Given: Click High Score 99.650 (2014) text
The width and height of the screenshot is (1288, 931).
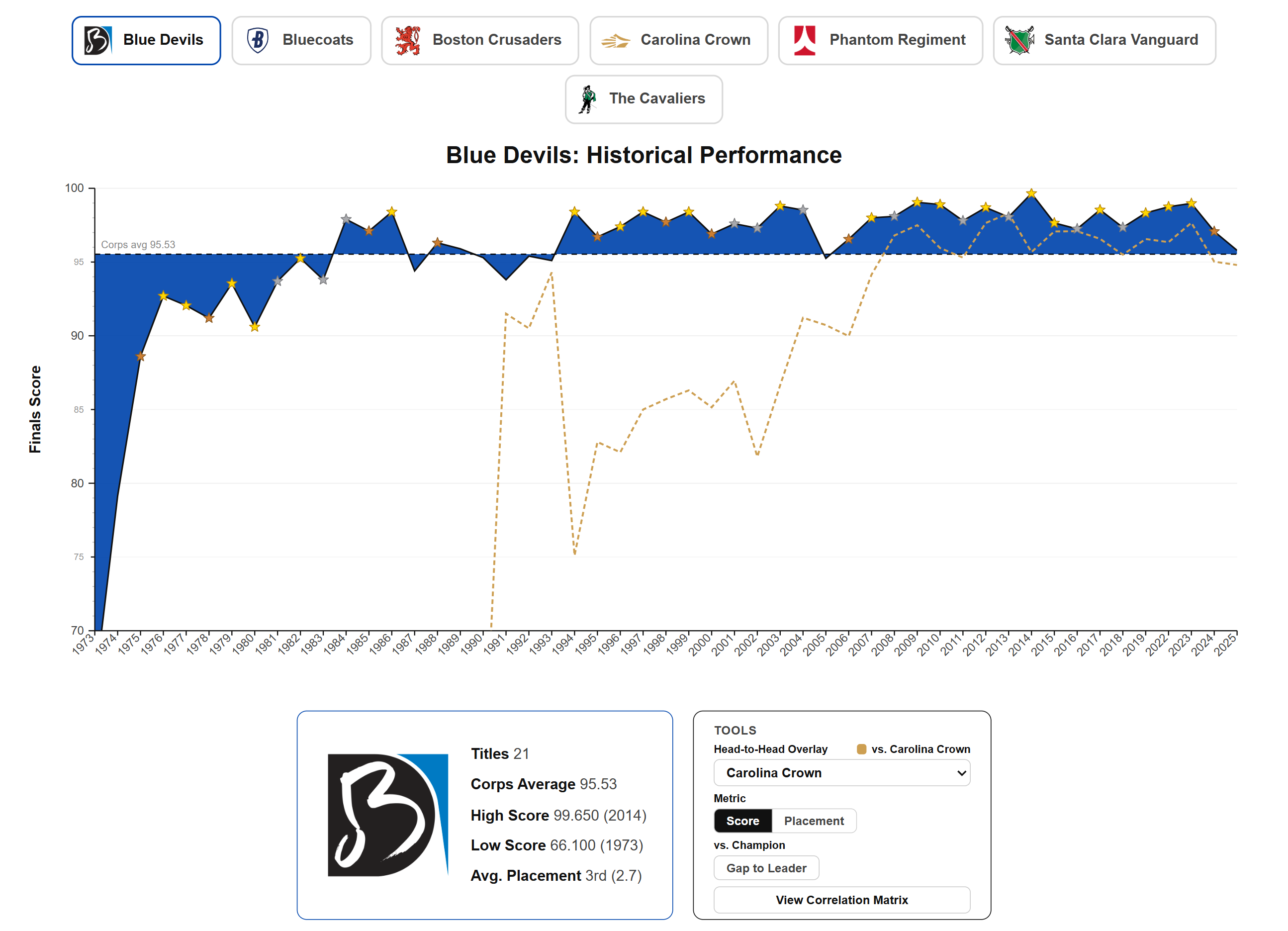Looking at the screenshot, I should [558, 815].
